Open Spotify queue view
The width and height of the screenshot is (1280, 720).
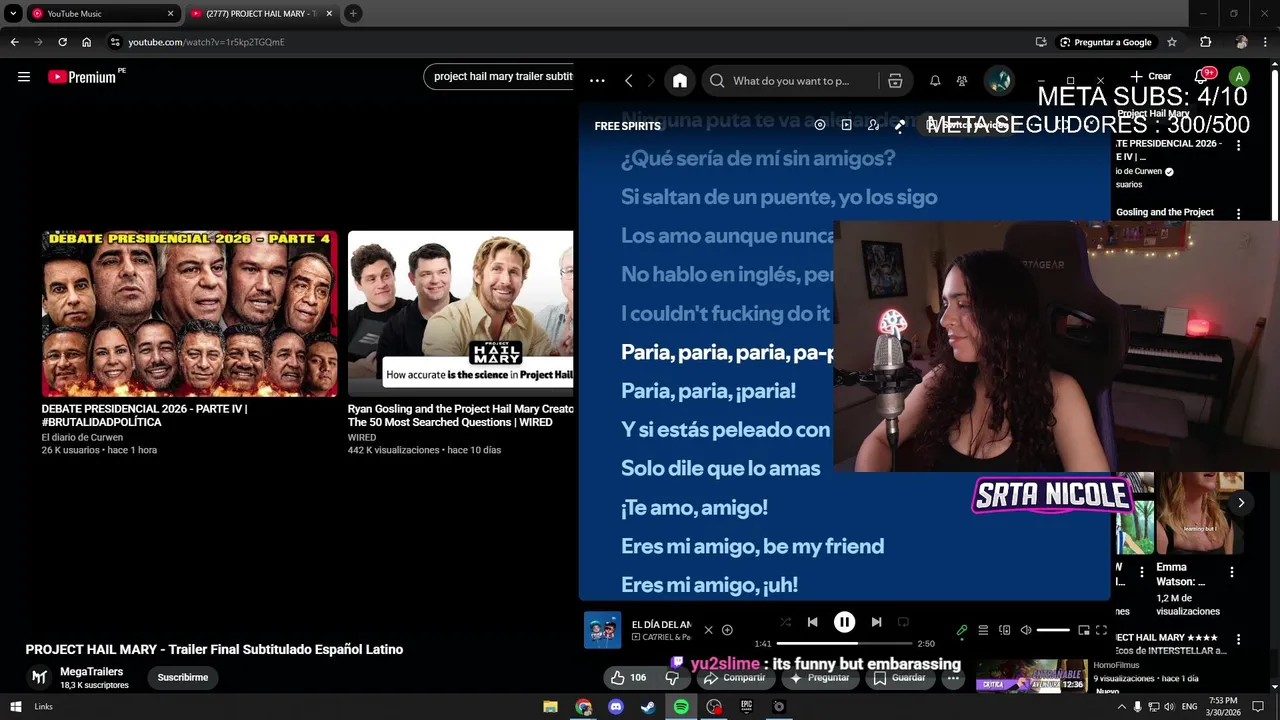tap(983, 630)
